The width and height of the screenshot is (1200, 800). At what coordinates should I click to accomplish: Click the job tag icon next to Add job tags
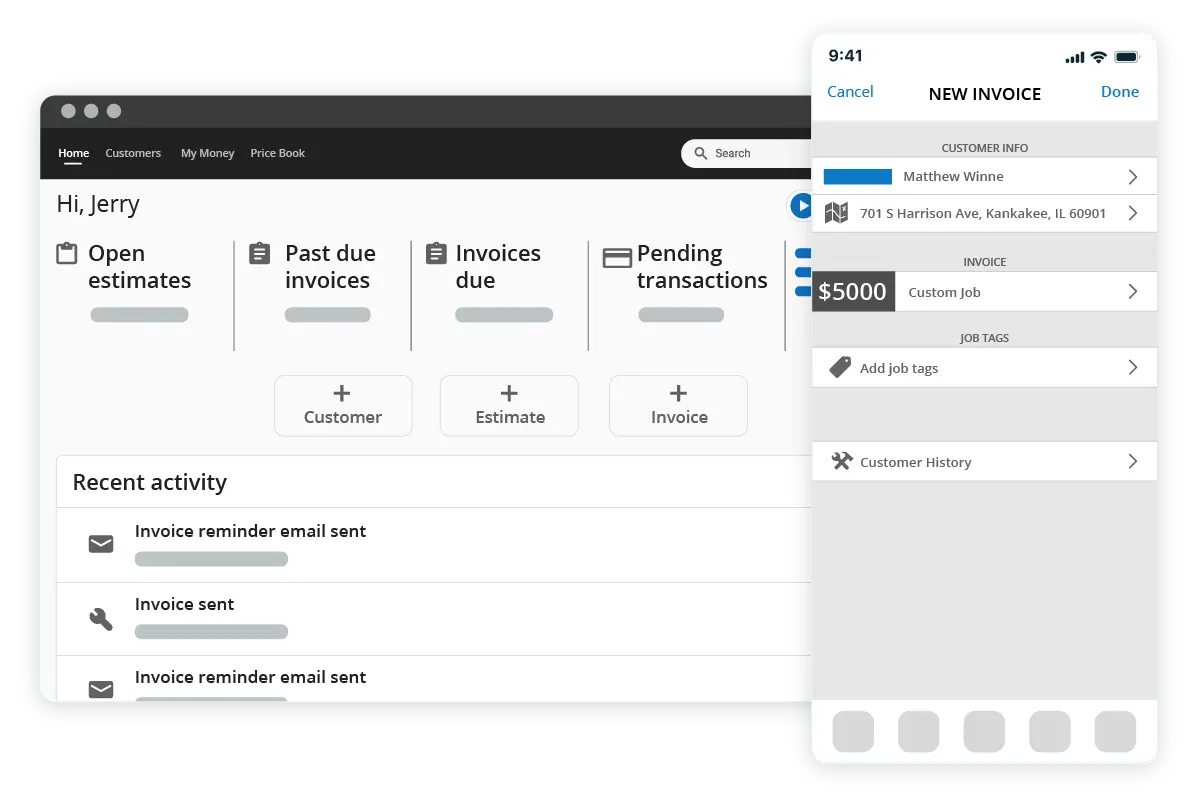[839, 367]
